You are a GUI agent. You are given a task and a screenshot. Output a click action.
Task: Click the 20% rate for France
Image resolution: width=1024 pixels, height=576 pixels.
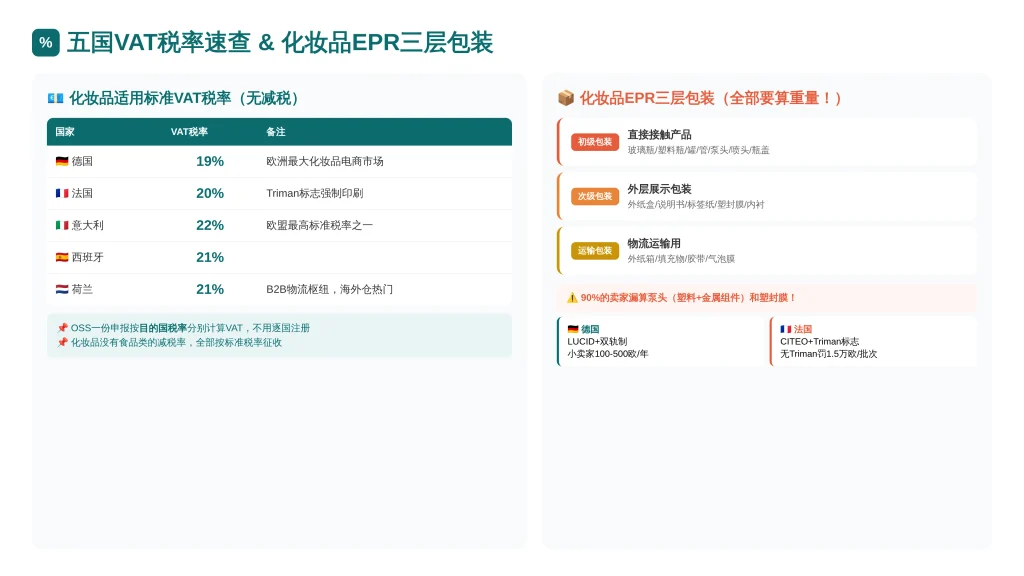tap(210, 193)
